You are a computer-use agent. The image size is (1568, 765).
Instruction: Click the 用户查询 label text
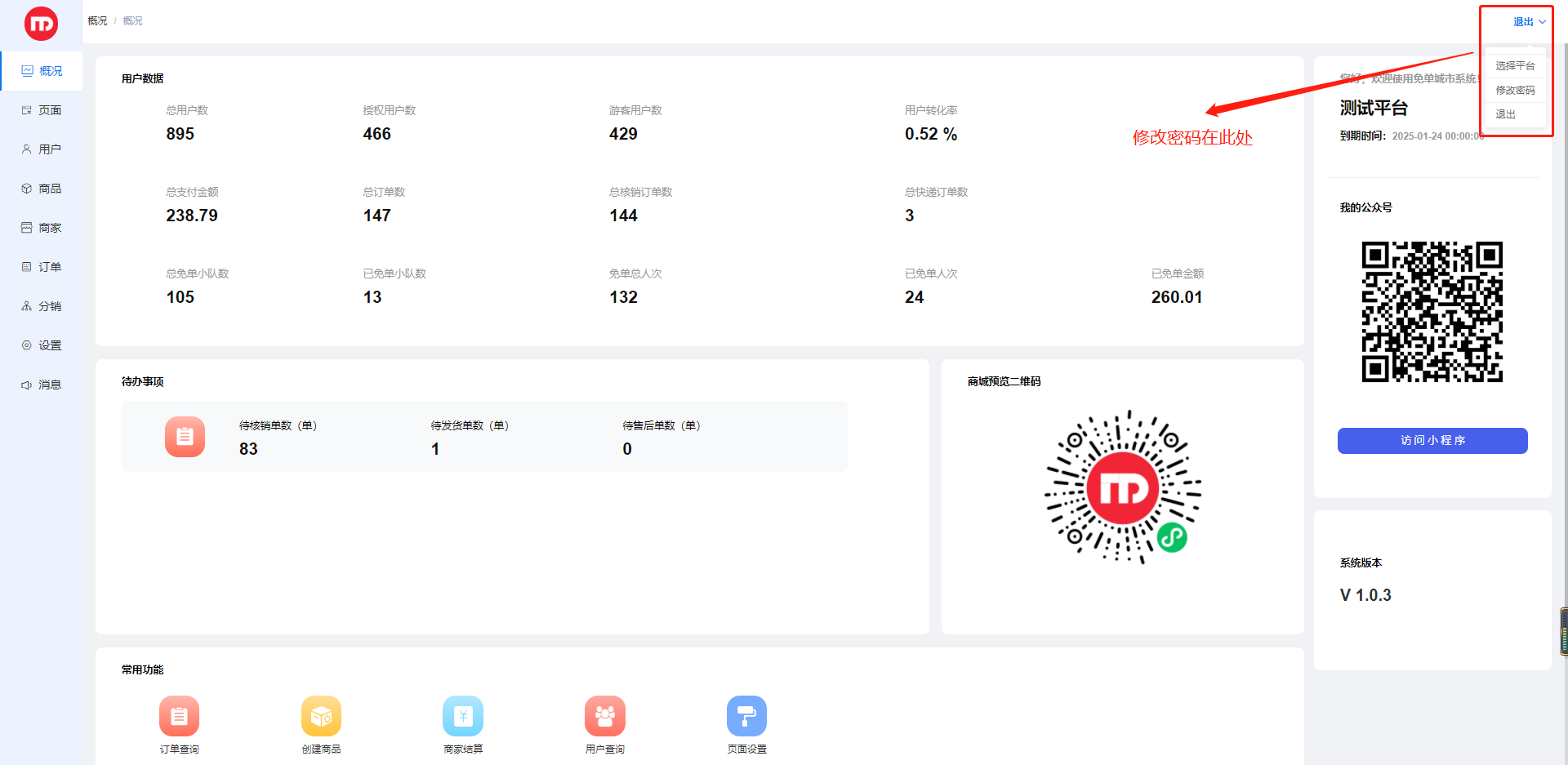pyautogui.click(x=605, y=749)
